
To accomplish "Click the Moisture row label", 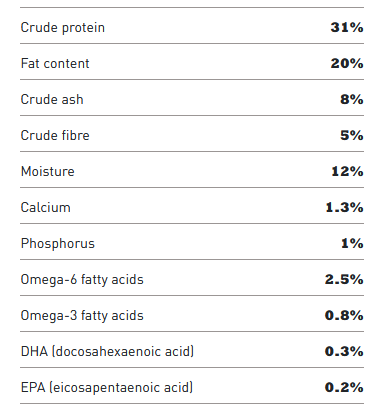I will tap(48, 171).
